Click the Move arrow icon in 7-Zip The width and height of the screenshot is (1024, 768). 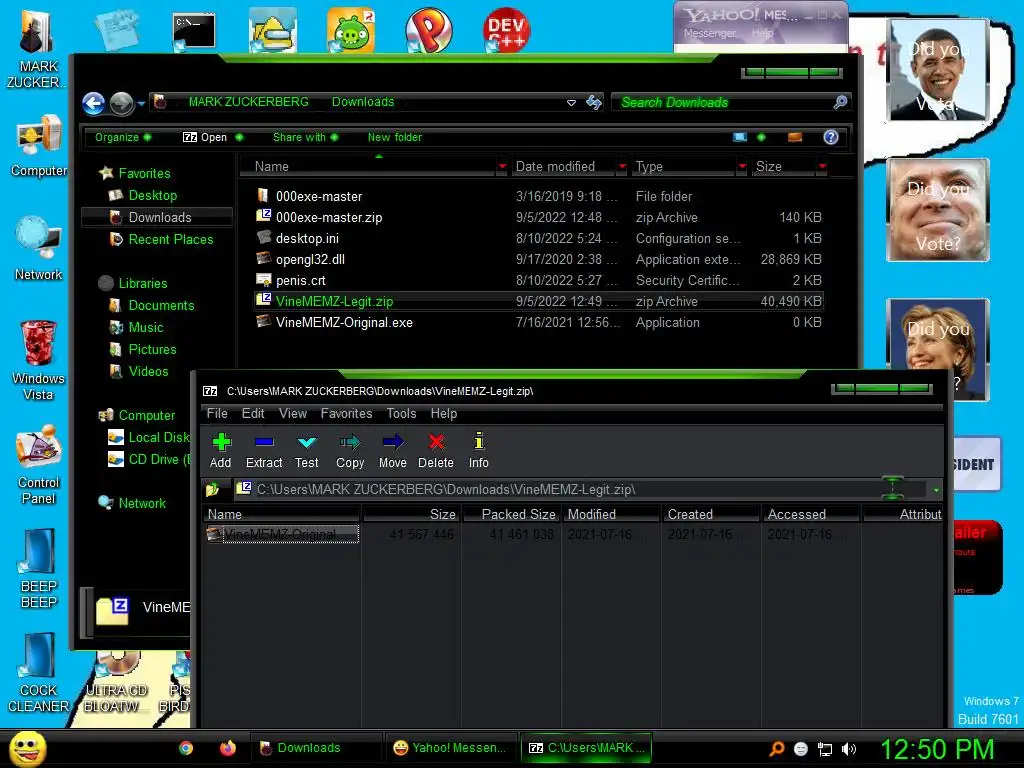[x=392, y=451]
